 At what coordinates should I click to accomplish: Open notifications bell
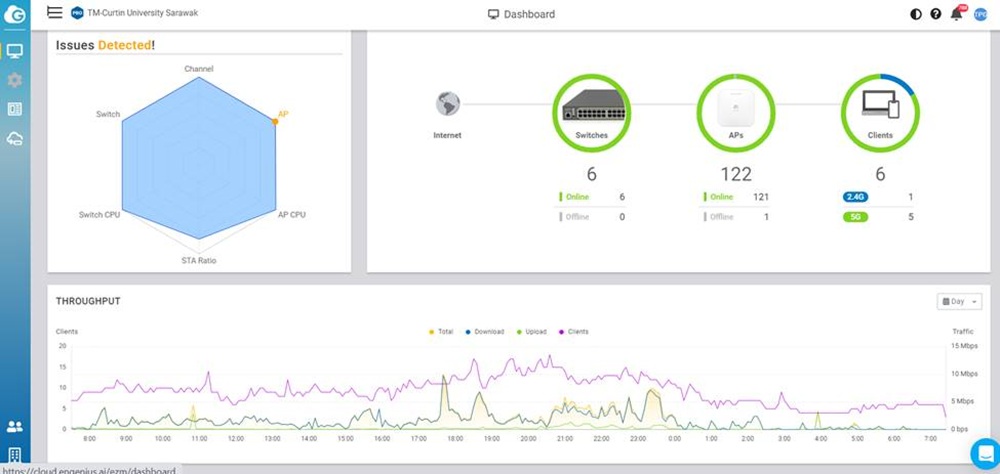coord(957,14)
